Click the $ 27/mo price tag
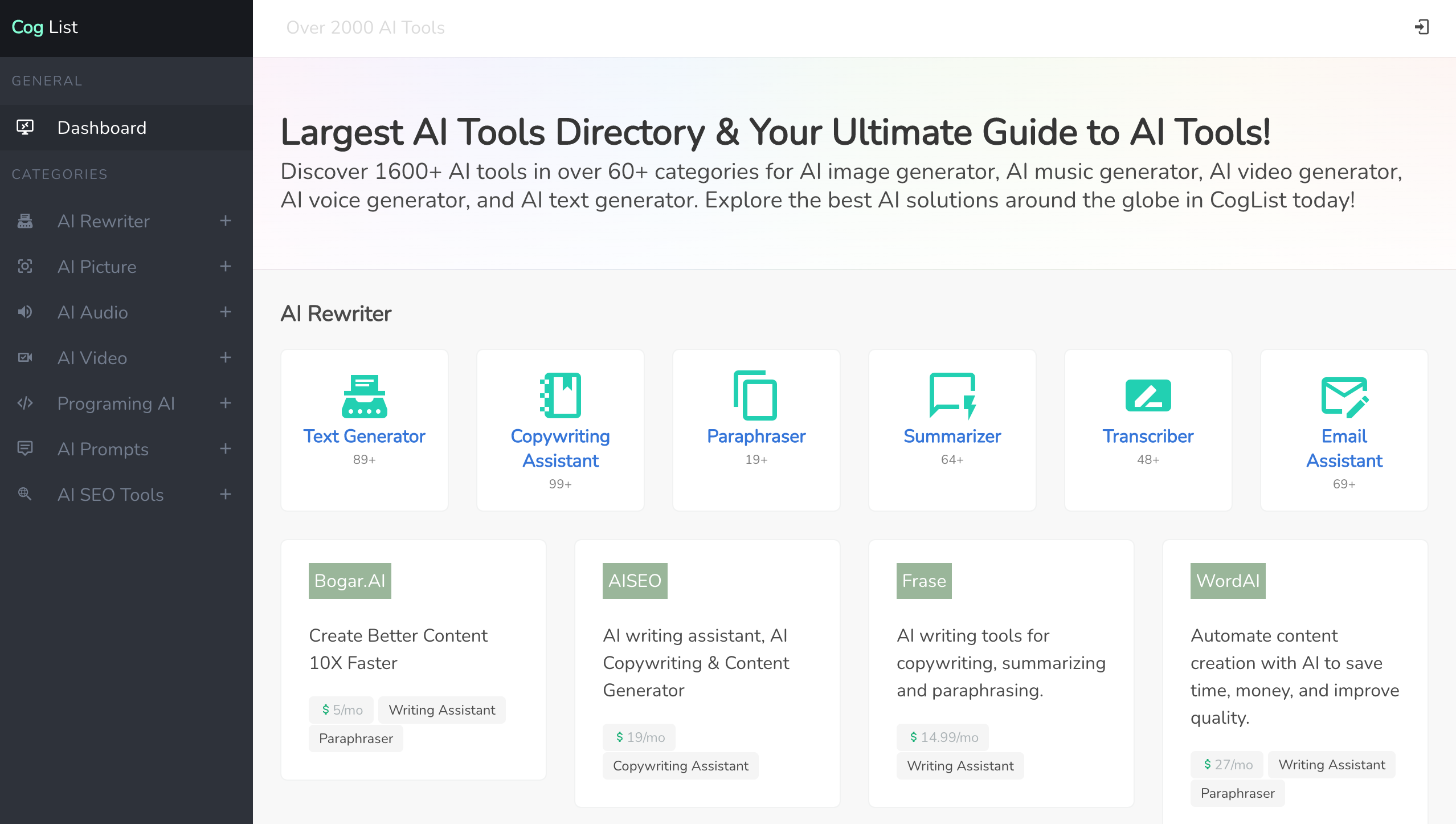This screenshot has width=1456, height=824. tap(1227, 764)
